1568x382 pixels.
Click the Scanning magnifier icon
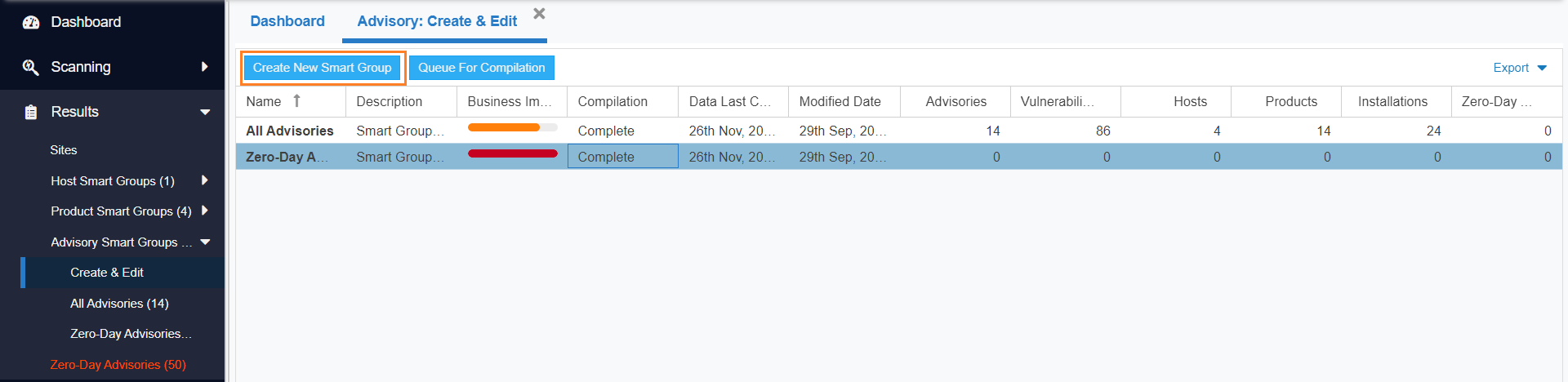click(x=31, y=67)
